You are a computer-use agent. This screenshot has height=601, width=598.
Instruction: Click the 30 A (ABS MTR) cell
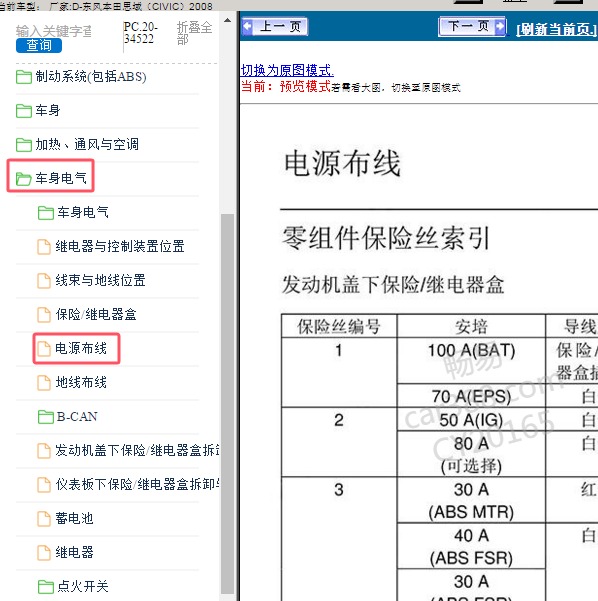tap(472, 500)
